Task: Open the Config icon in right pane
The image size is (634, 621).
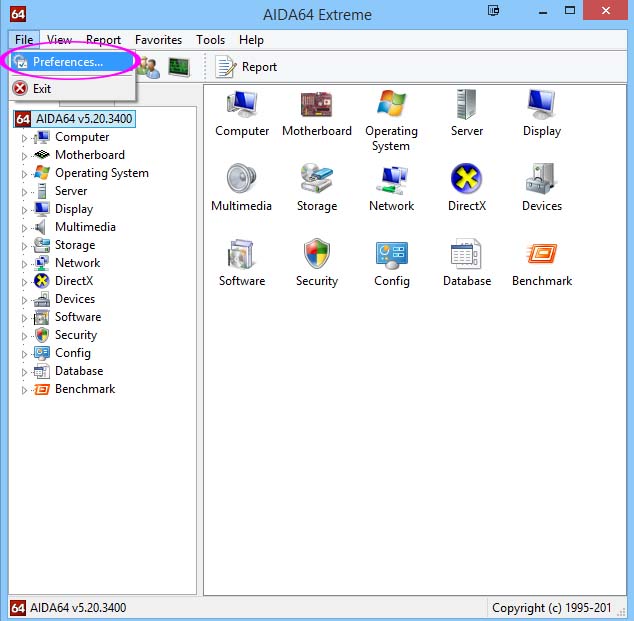Action: [391, 255]
